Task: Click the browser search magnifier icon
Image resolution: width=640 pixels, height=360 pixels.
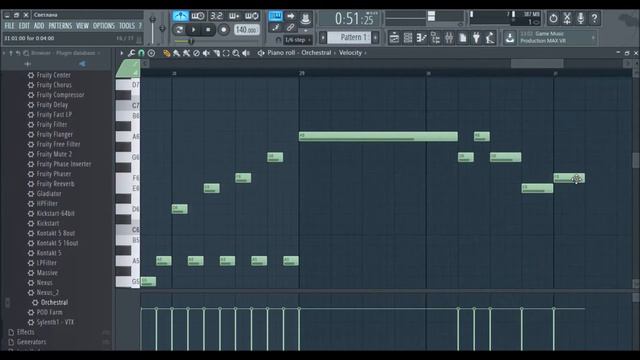Action: click(26, 53)
